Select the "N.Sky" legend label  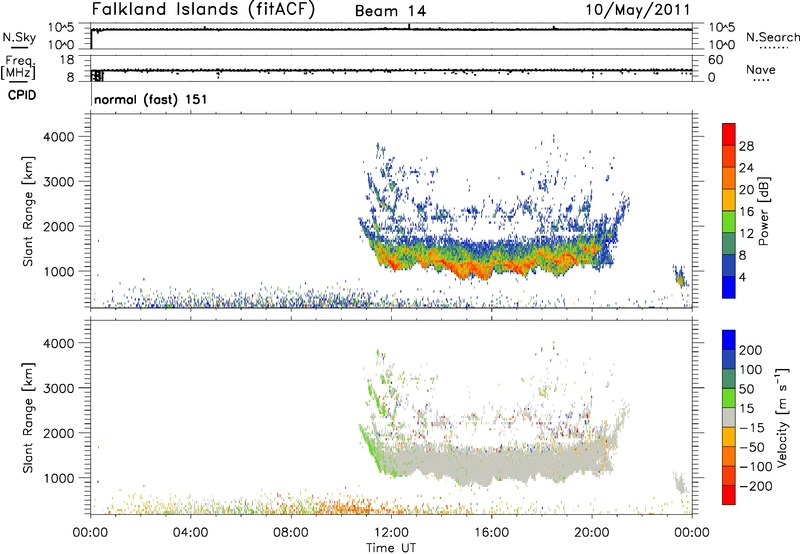pyautogui.click(x=19, y=37)
